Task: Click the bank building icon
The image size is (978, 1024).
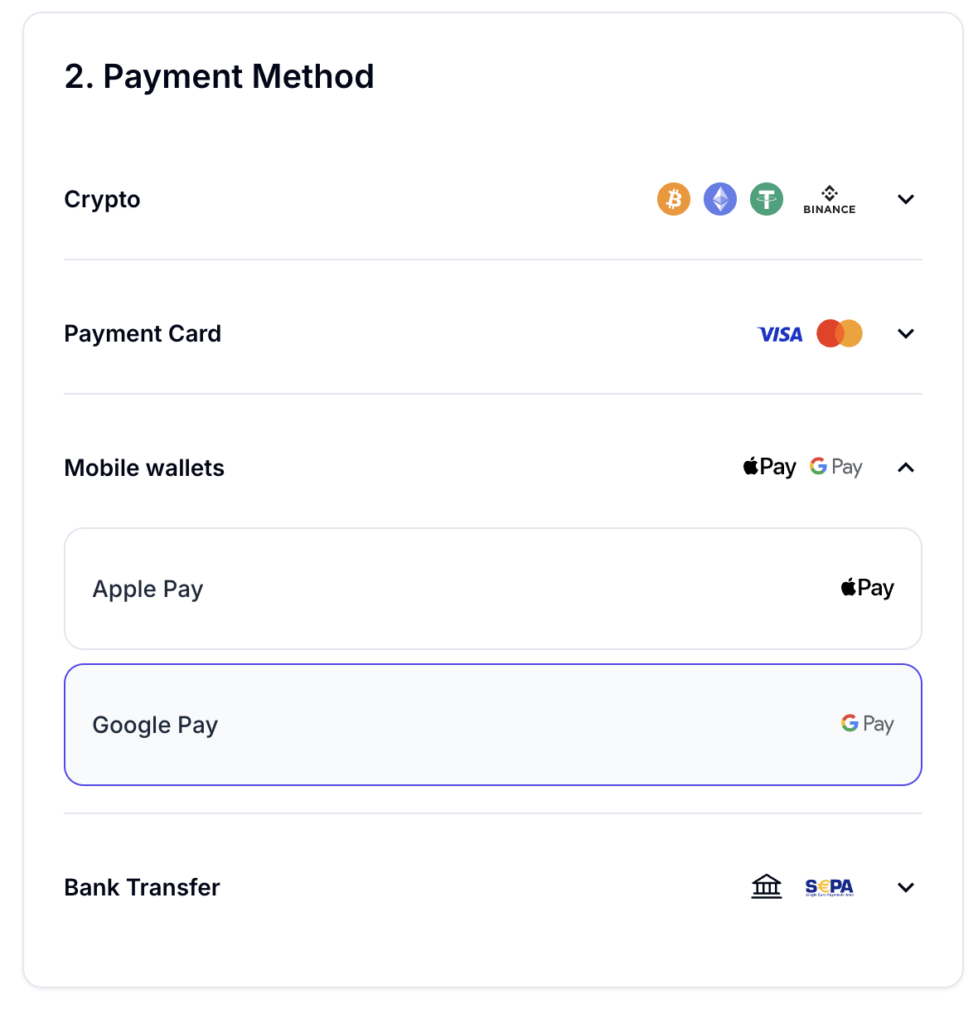Action: [767, 887]
